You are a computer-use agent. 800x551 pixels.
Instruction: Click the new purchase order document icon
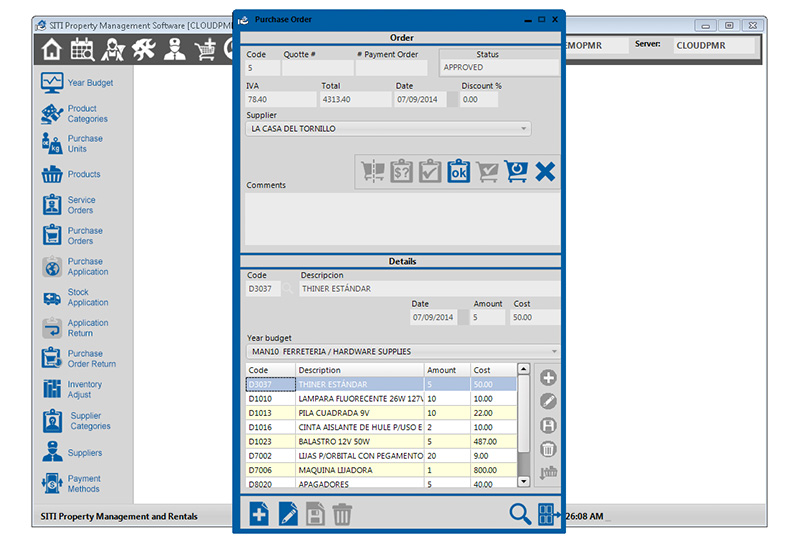259,514
